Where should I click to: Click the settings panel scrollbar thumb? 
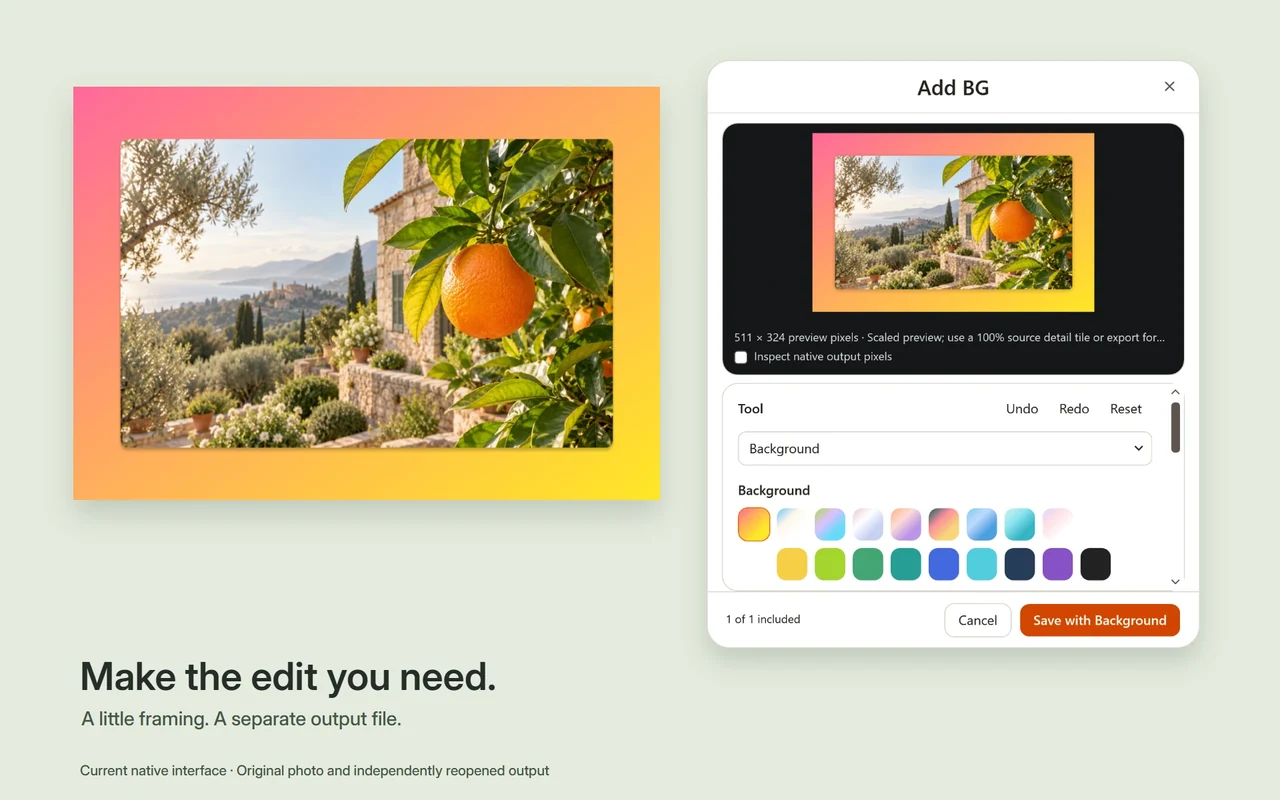tap(1176, 427)
